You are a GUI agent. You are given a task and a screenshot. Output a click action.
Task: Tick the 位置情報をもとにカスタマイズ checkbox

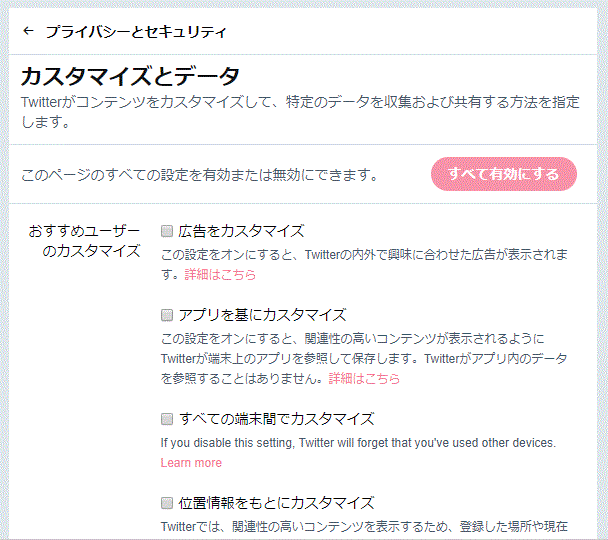(167, 503)
